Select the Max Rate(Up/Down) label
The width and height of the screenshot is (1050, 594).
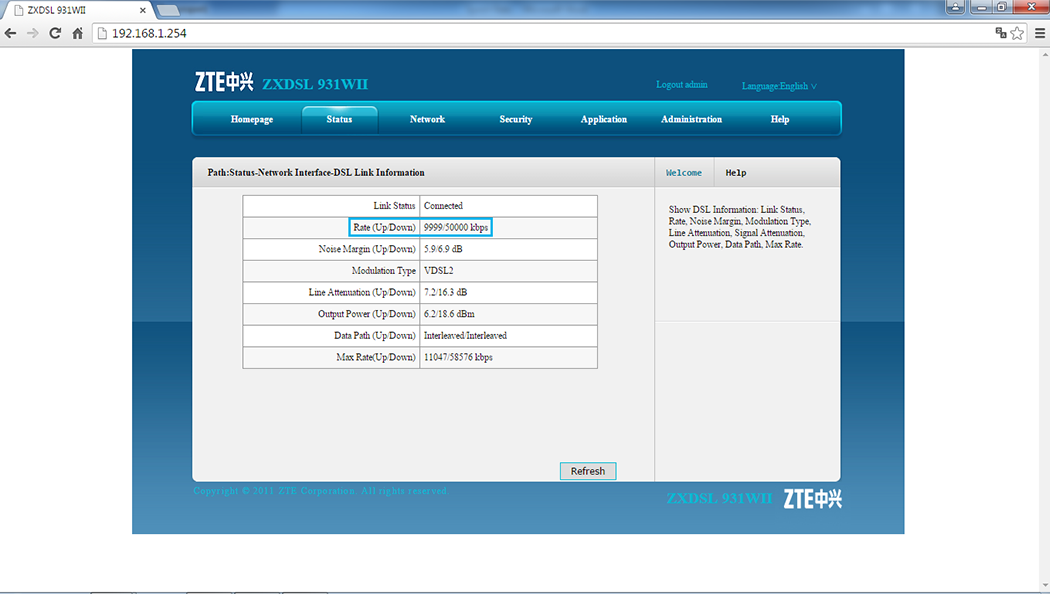(376, 358)
